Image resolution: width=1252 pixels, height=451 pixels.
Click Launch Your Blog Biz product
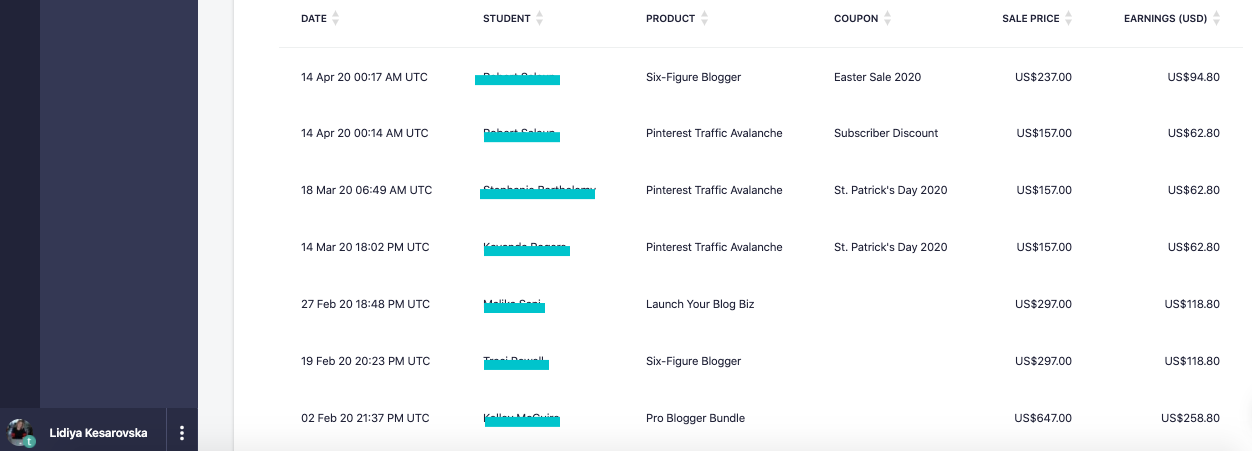700,304
